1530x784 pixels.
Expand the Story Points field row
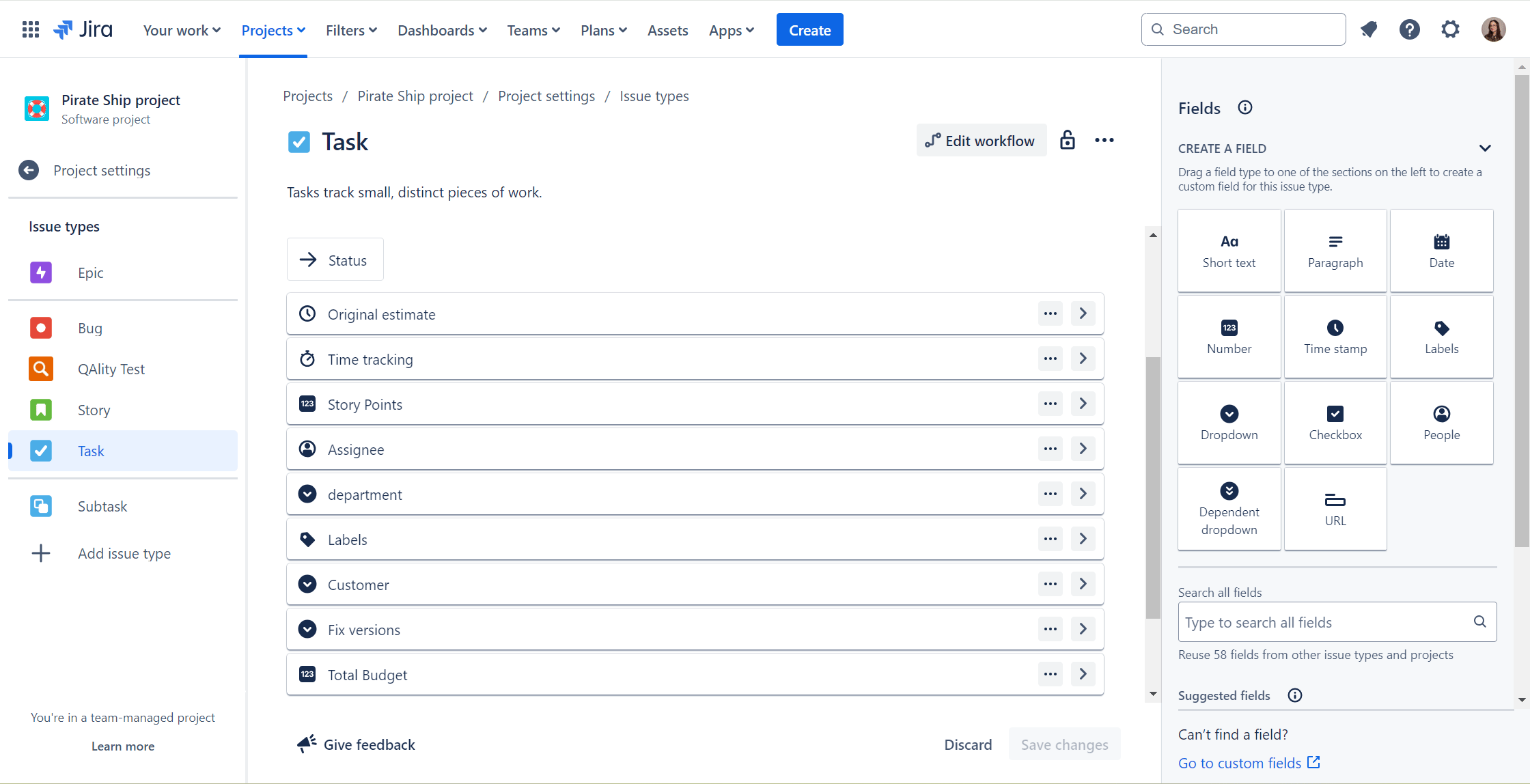[x=1083, y=404]
